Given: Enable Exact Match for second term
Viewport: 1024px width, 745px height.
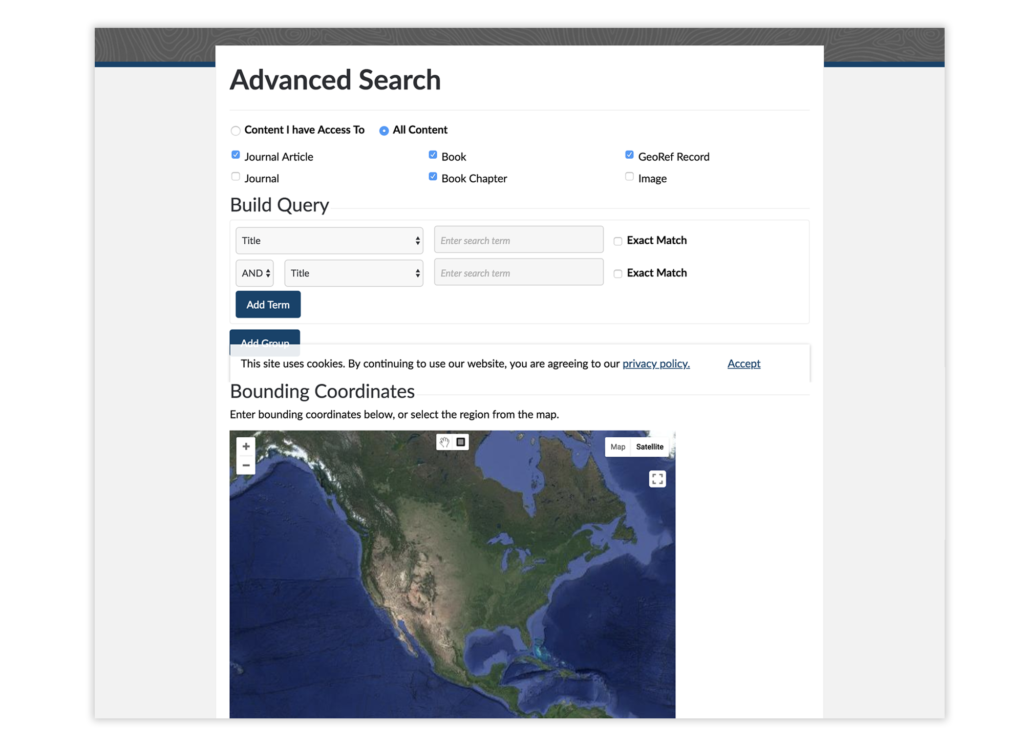Looking at the screenshot, I should [x=618, y=273].
